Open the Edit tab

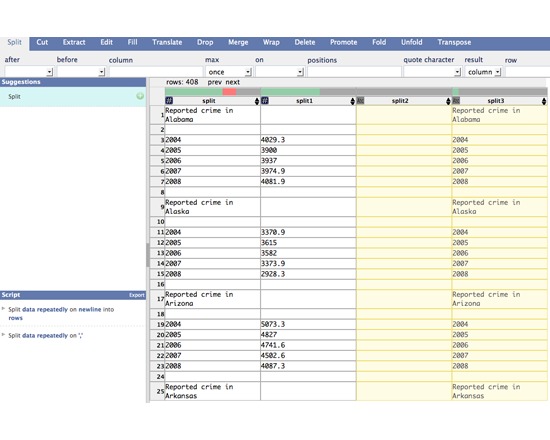[107, 42]
